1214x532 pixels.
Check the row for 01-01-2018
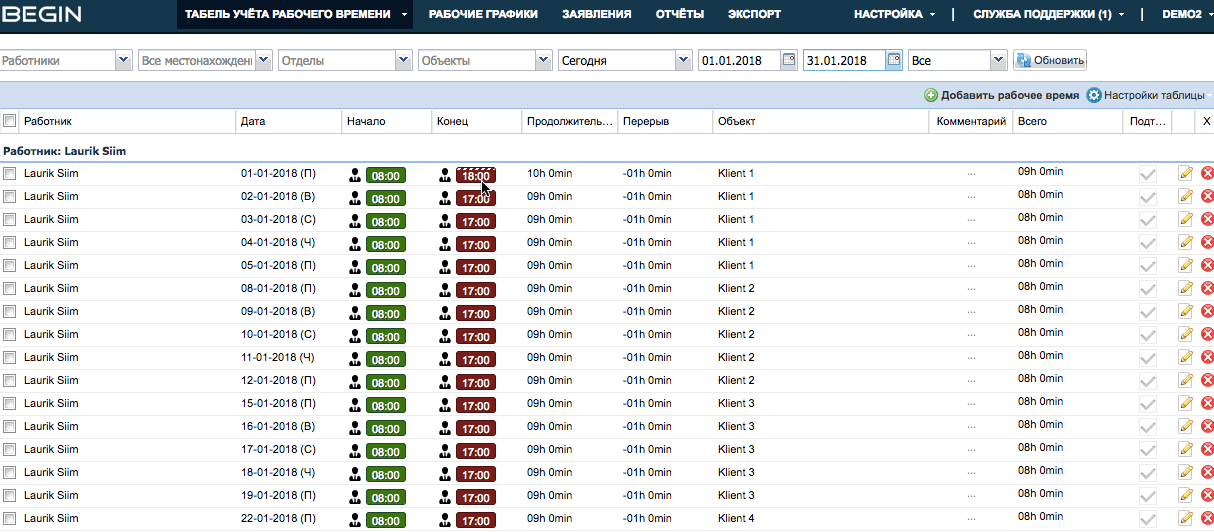tap(9, 173)
